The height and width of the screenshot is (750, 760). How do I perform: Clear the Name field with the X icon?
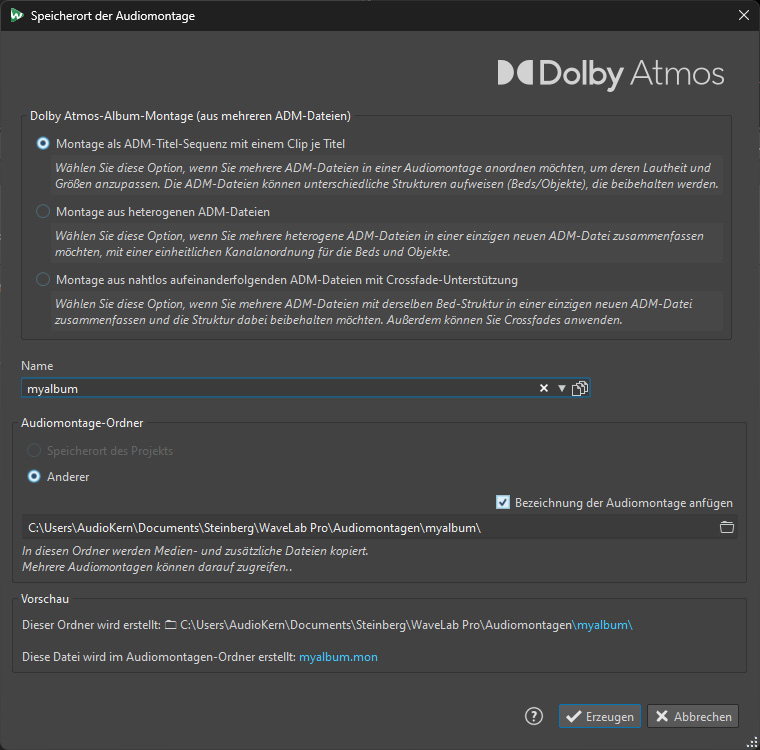tap(544, 388)
